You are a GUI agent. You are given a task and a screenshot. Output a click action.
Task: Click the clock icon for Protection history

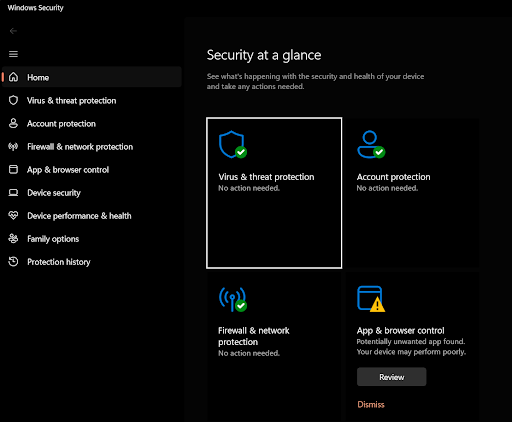tap(13, 262)
